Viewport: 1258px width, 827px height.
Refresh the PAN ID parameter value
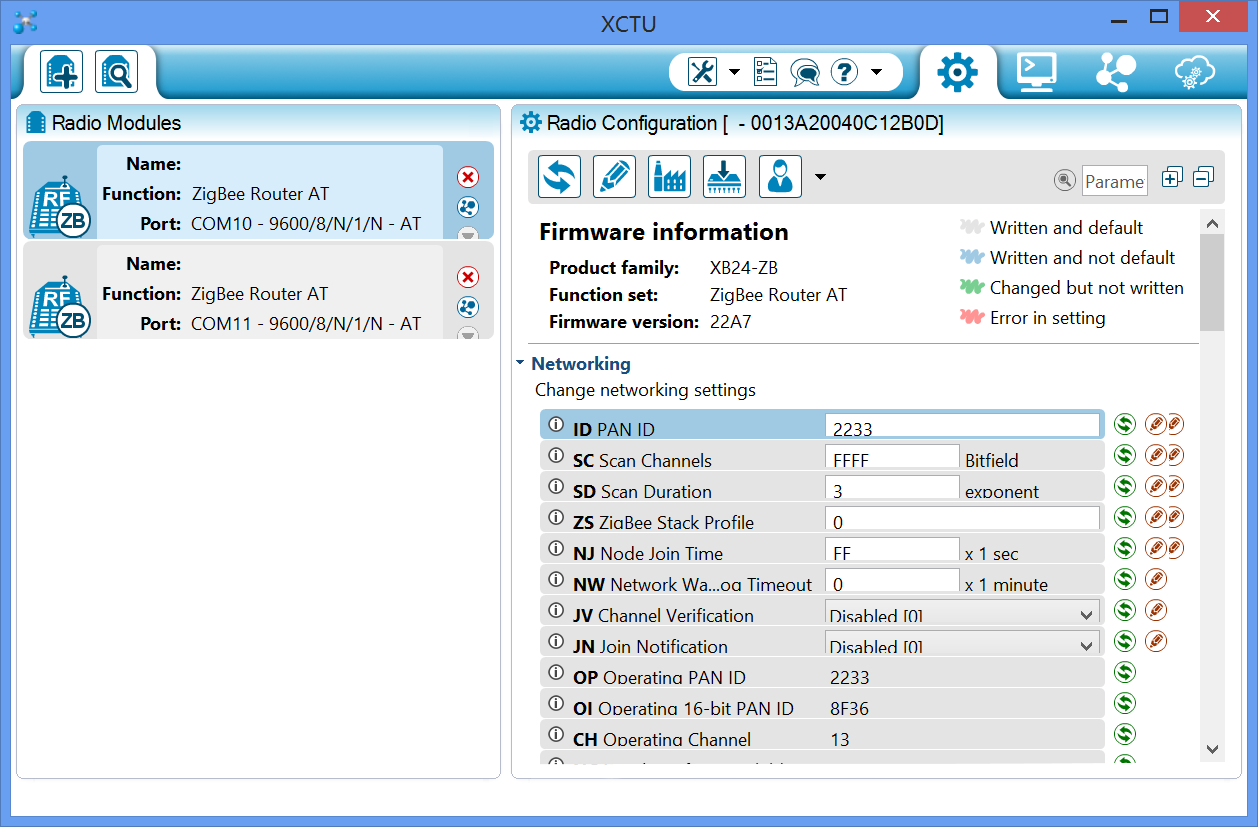(x=1125, y=424)
